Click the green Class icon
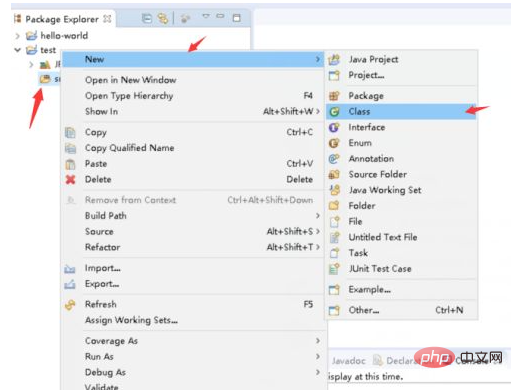Image resolution: width=513 pixels, height=390 pixels. click(334, 112)
